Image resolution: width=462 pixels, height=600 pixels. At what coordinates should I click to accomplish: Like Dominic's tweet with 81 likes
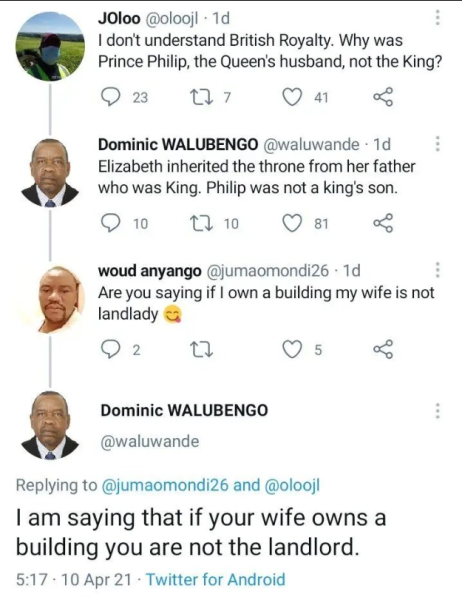(x=292, y=223)
